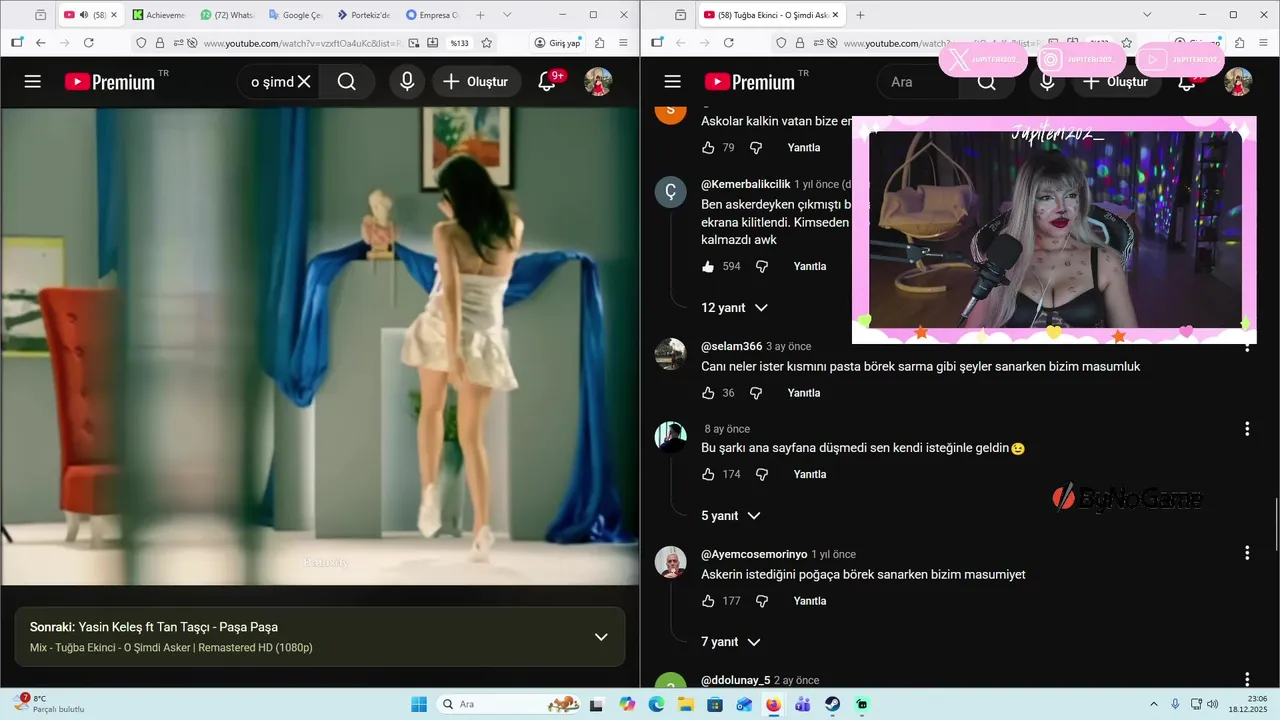The image size is (1280, 720).
Task: Click tracking protection shield in left window
Action: (141, 43)
